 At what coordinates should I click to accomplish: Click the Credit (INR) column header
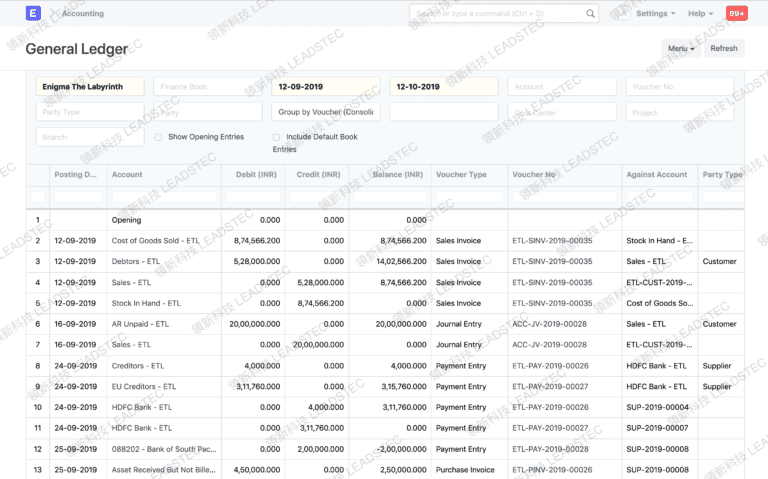[318, 174]
